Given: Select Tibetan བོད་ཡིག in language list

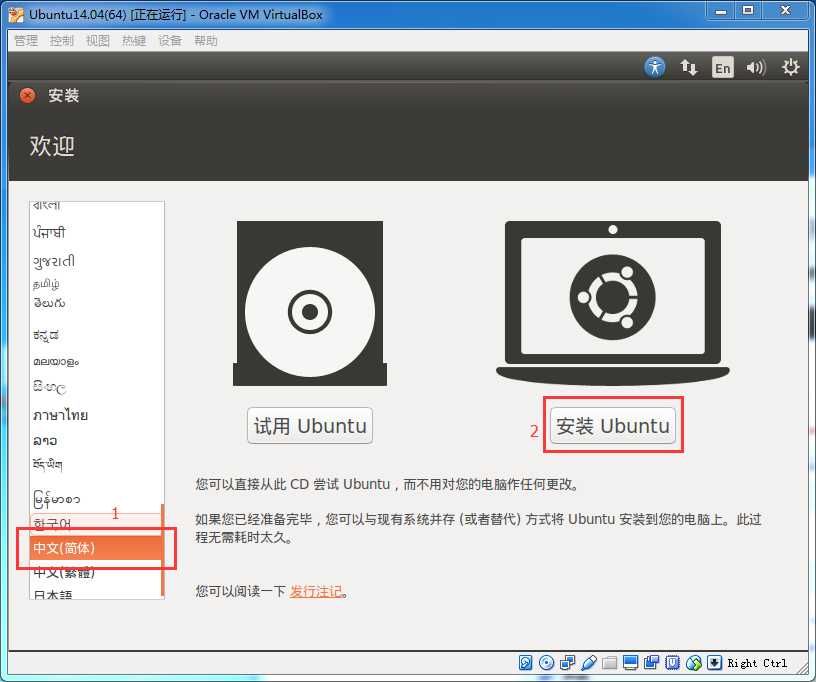Looking at the screenshot, I should (95, 464).
